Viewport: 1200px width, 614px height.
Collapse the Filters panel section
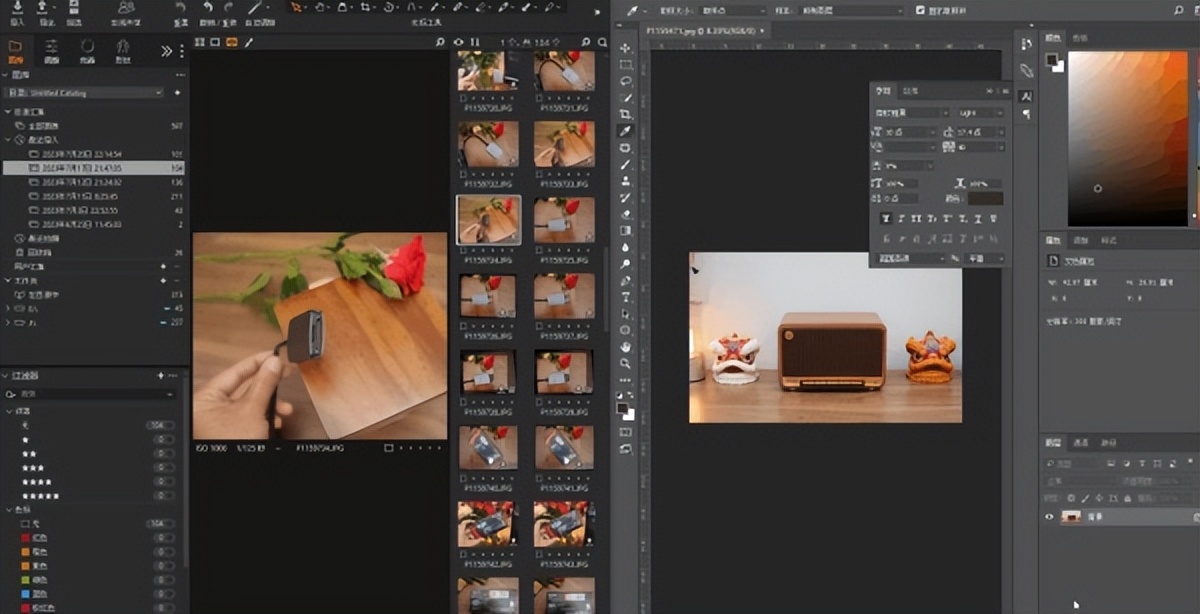click(x=8, y=376)
